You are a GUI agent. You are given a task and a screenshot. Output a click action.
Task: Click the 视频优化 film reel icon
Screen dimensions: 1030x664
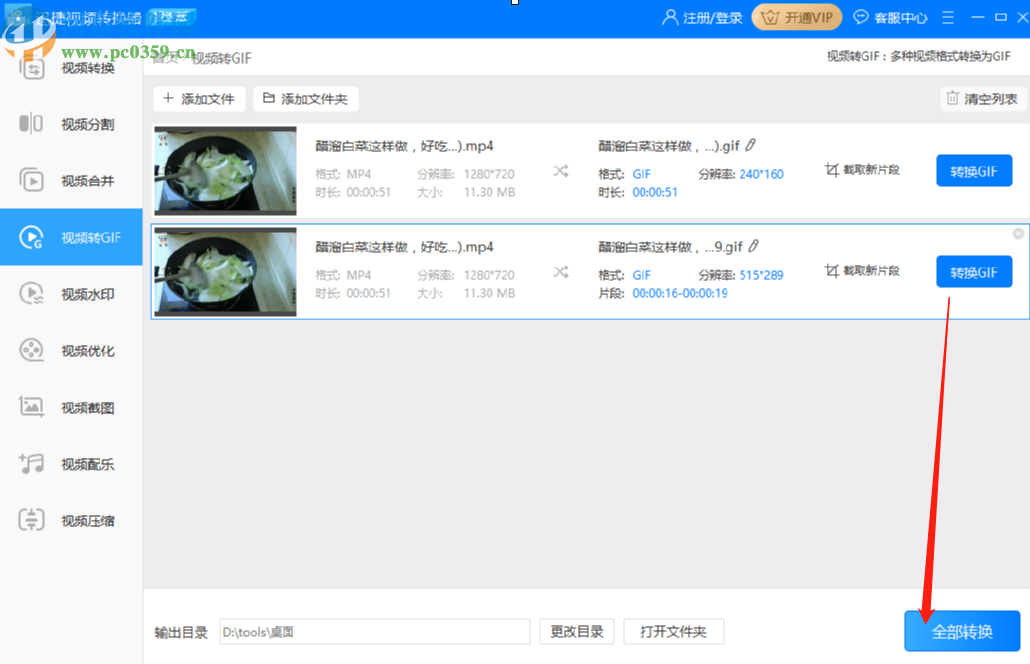click(31, 350)
